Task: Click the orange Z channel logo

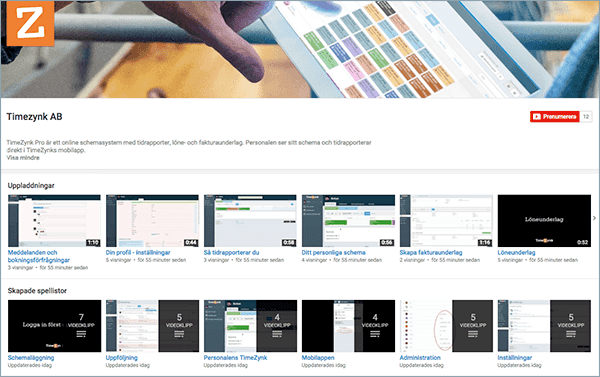Action: (30, 23)
